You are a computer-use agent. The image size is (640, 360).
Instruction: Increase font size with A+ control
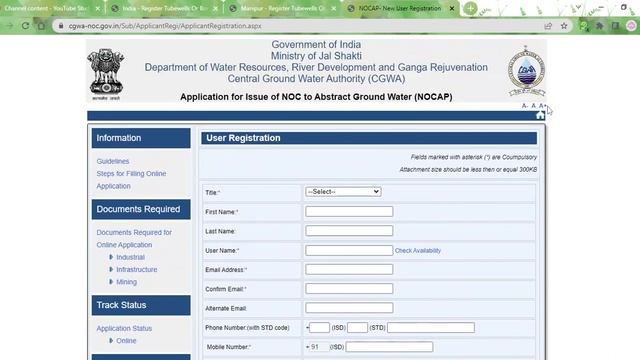(x=542, y=106)
